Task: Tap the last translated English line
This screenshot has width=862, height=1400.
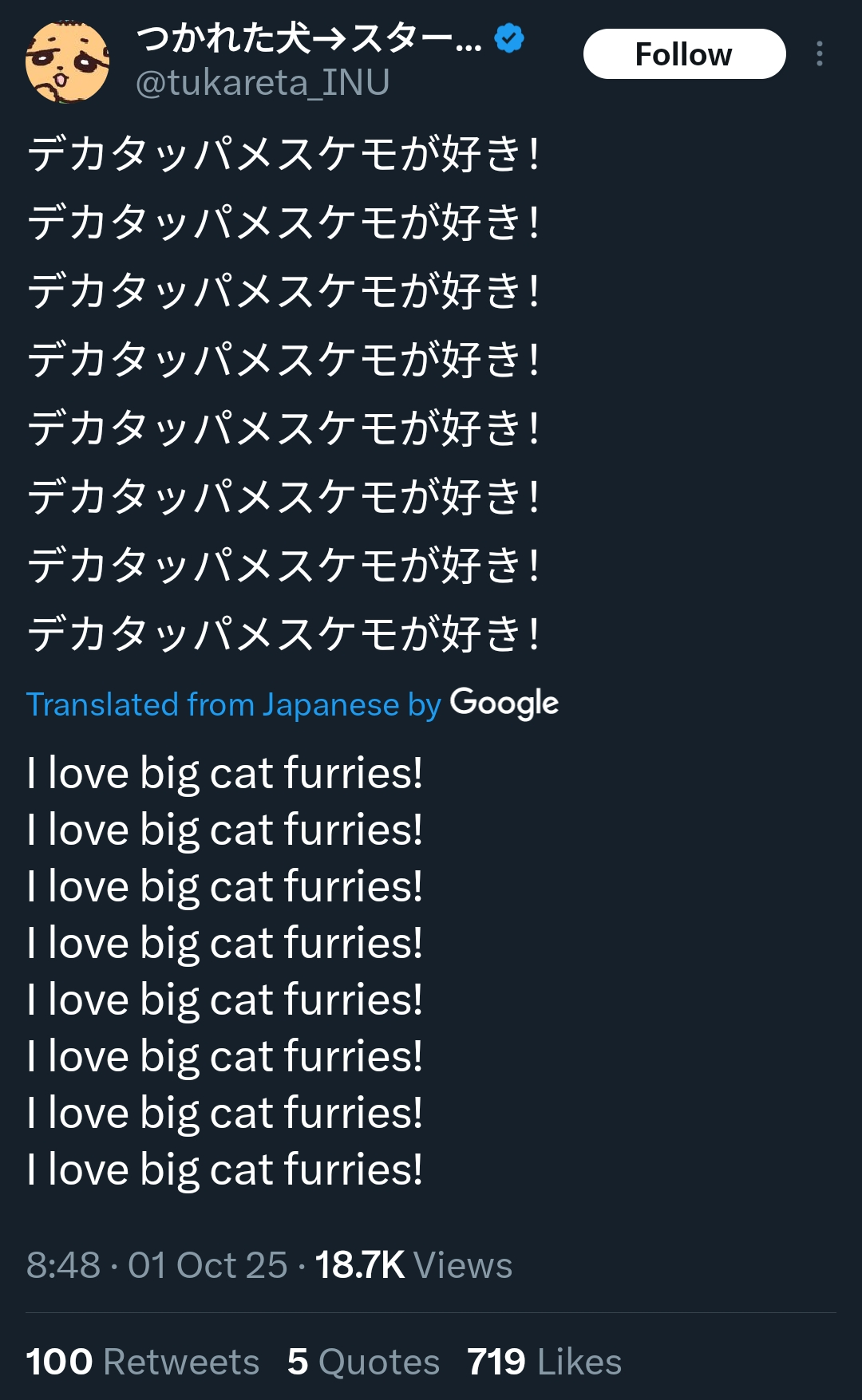Action: 224,1169
